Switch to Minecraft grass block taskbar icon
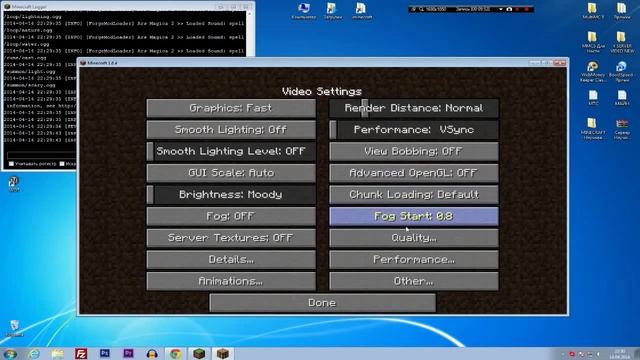This screenshot has height=360, width=640. [x=199, y=353]
